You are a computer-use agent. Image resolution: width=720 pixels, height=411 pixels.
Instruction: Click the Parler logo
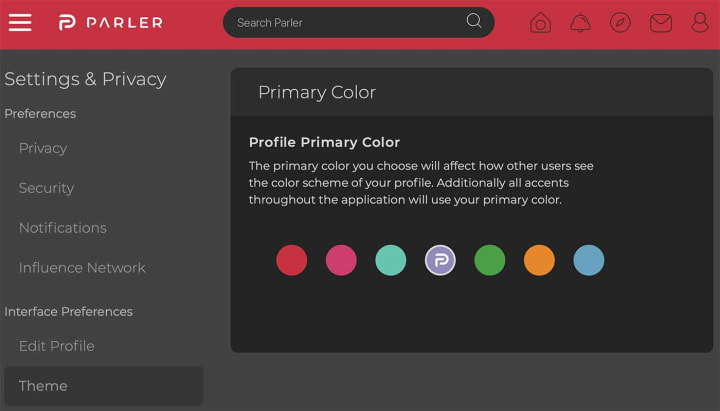(x=111, y=23)
